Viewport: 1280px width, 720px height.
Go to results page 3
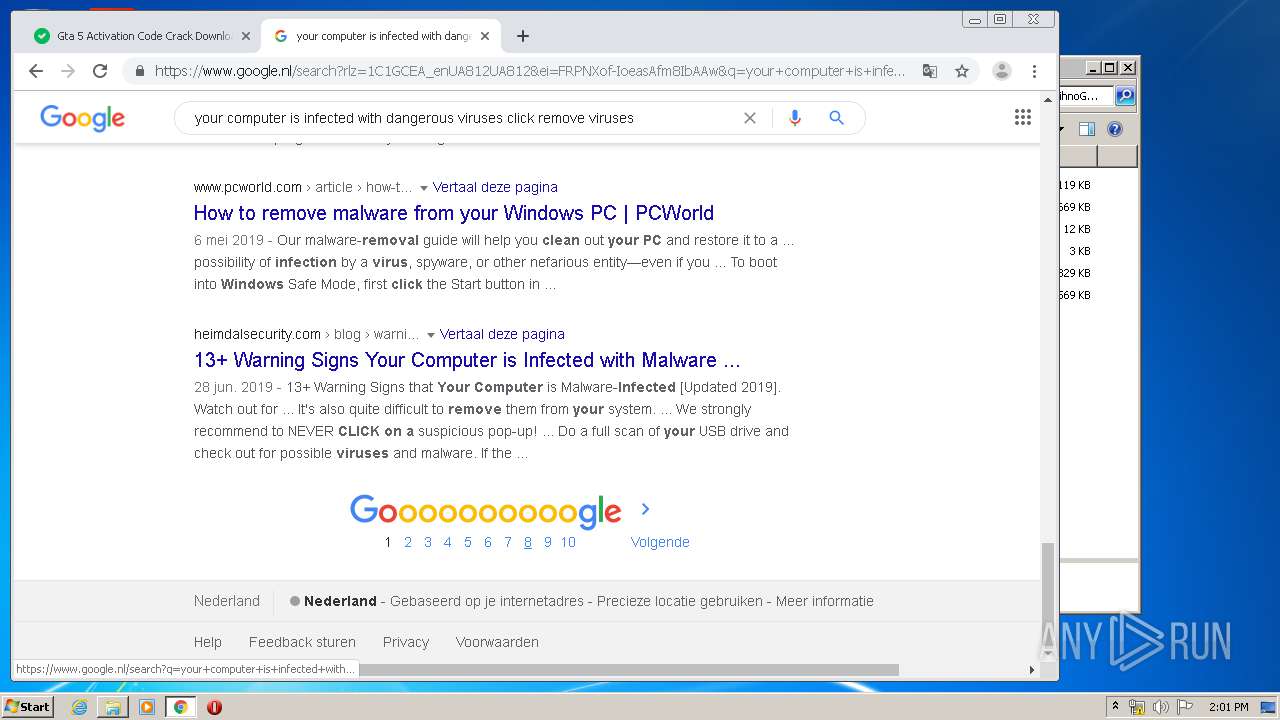pyautogui.click(x=428, y=542)
